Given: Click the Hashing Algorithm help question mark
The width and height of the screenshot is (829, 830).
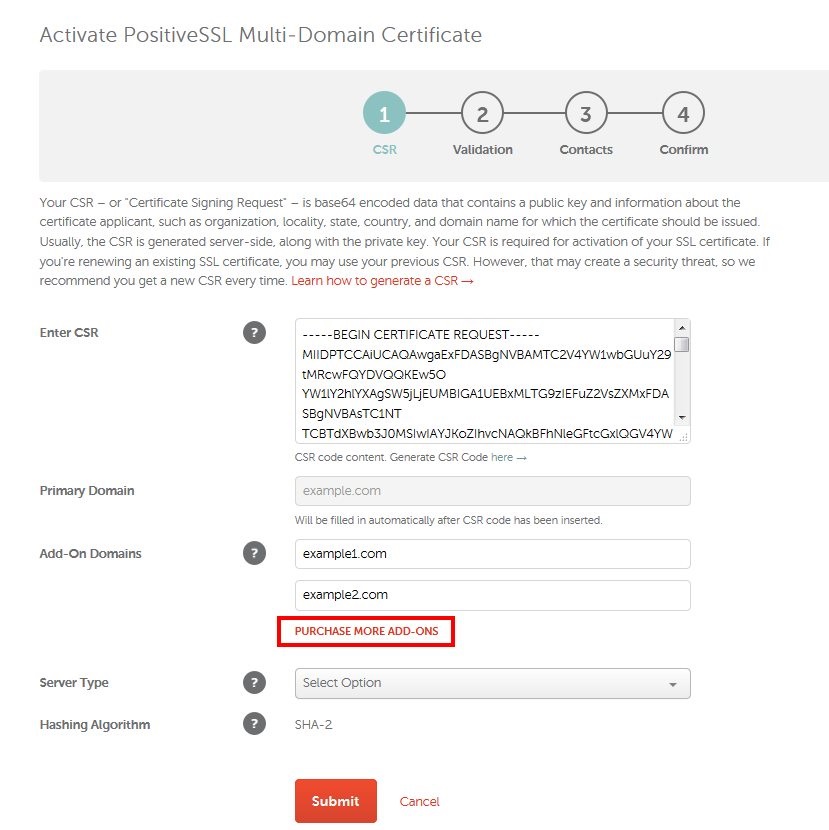Looking at the screenshot, I should [x=255, y=724].
